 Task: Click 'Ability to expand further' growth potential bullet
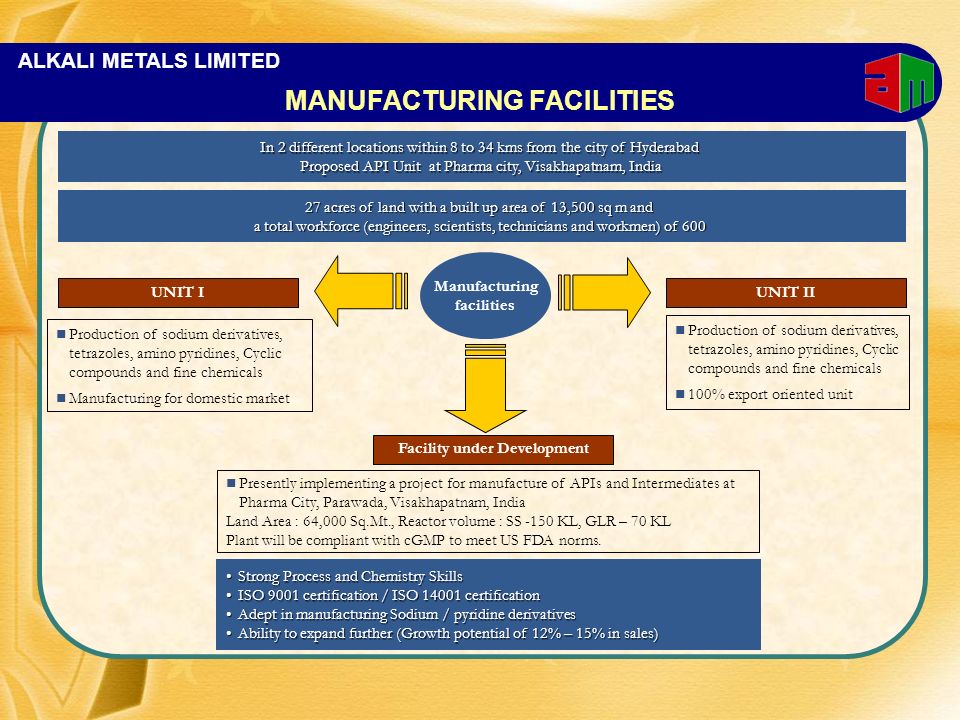pos(448,634)
